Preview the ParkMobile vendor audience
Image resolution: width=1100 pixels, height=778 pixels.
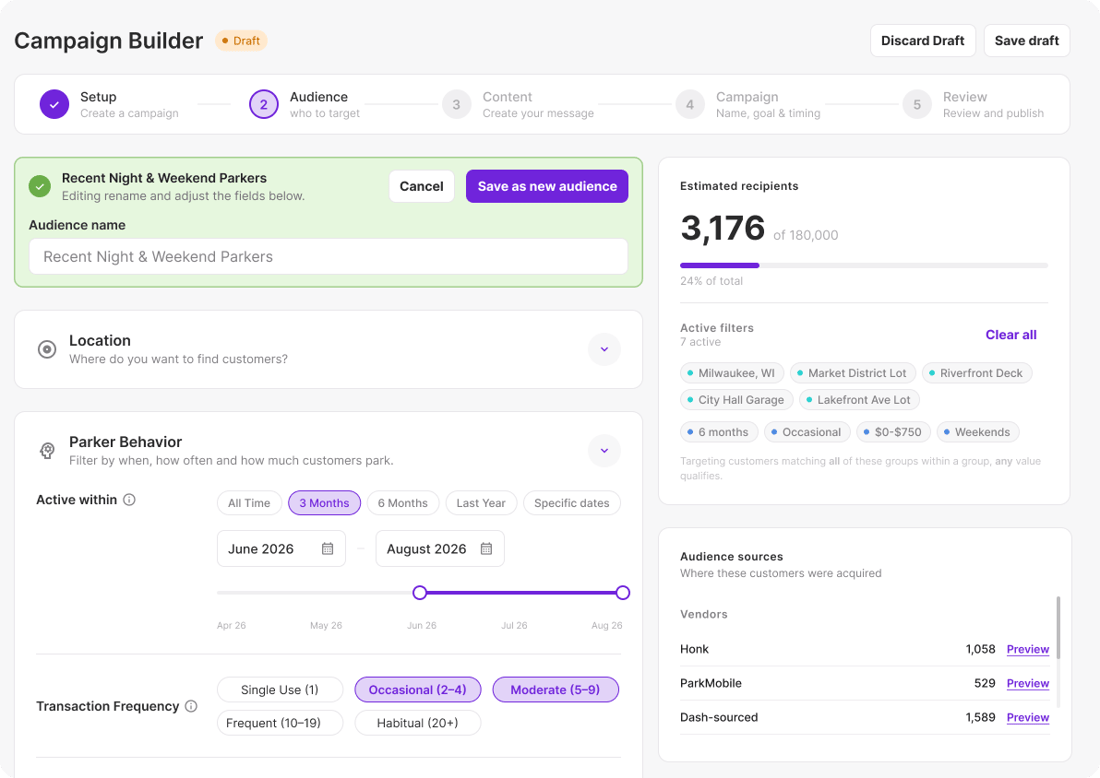click(x=1028, y=683)
